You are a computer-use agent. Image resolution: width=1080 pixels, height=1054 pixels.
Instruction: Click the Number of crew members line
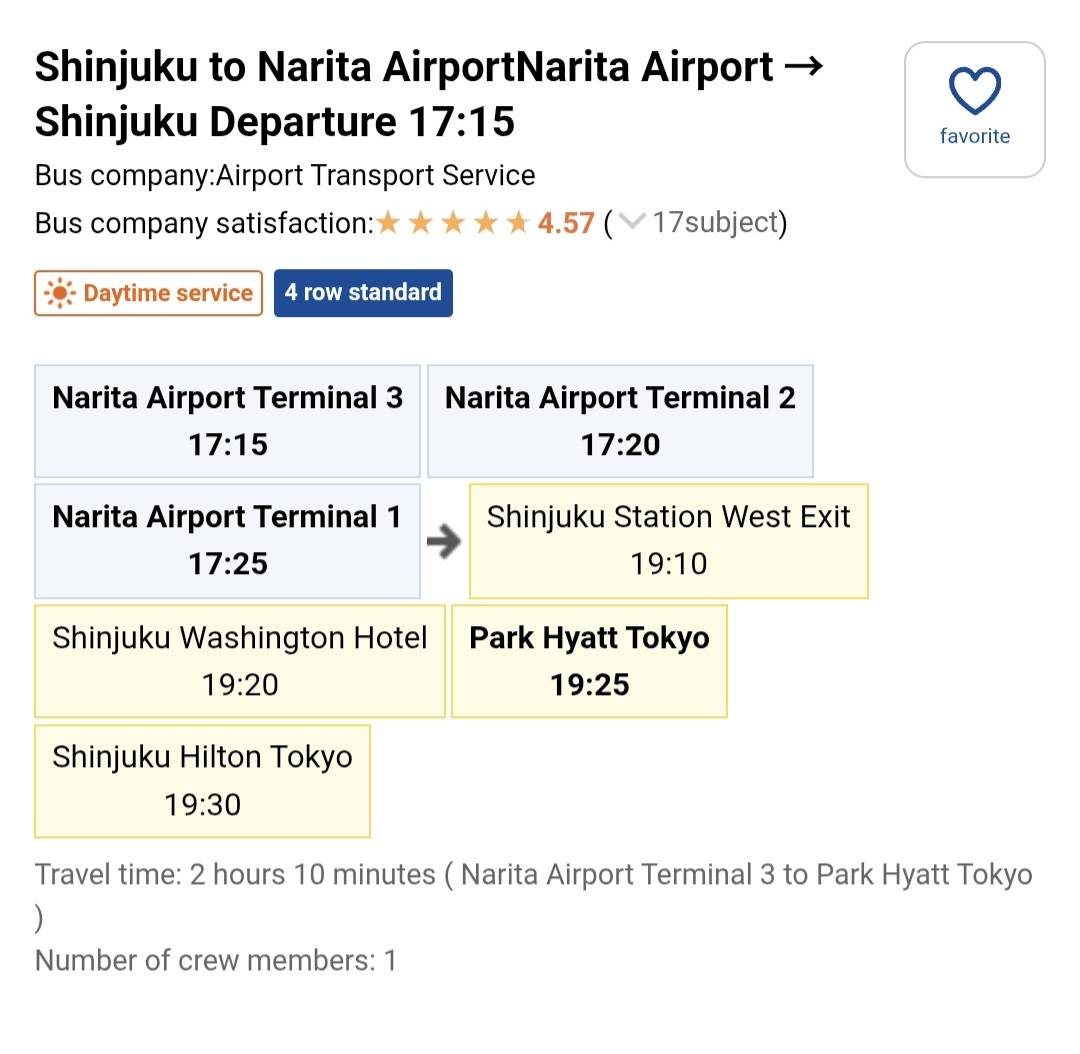[216, 961]
